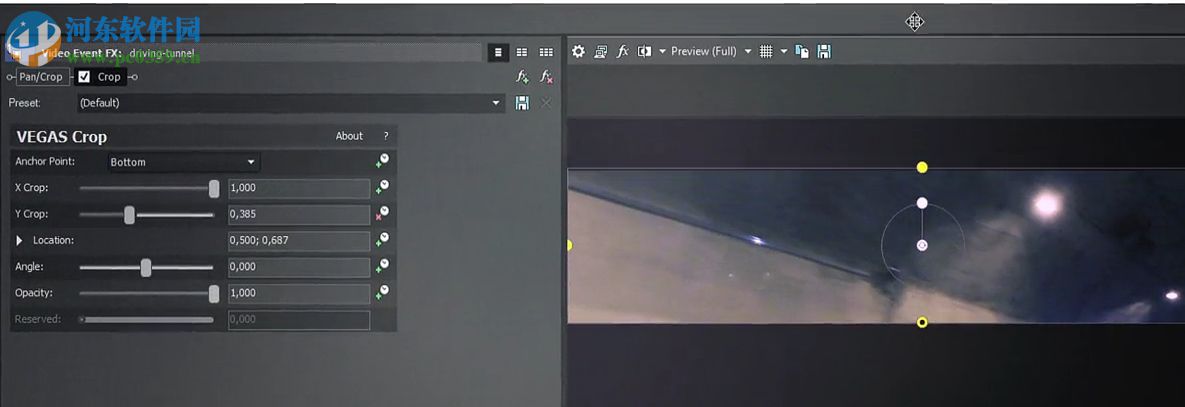
Task: Open the project video properties gear icon
Action: 578,51
